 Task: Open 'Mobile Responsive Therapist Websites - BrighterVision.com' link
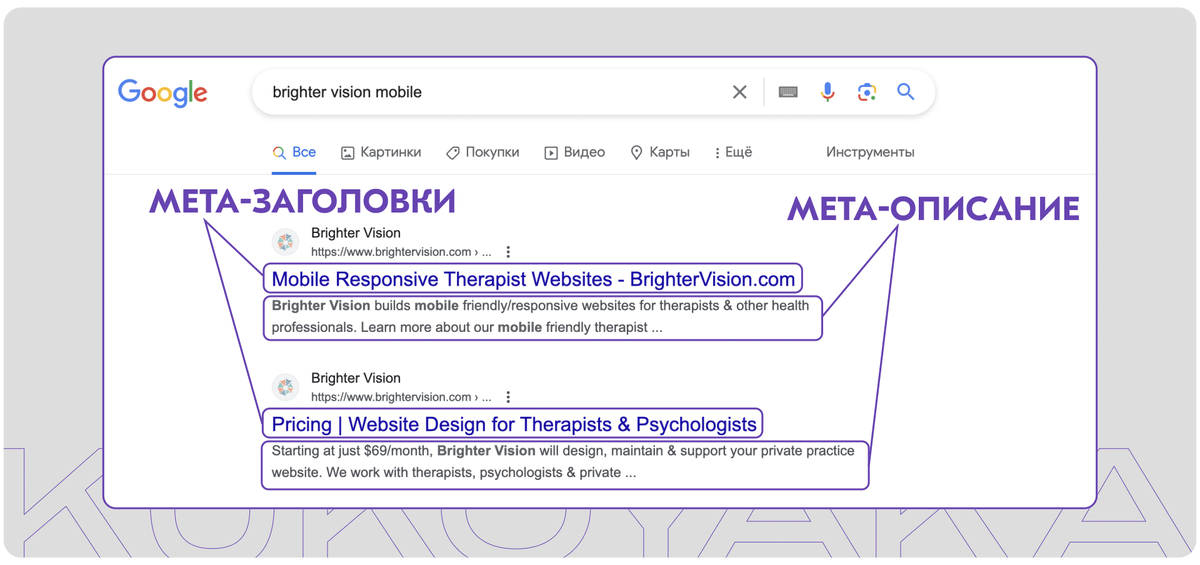pyautogui.click(x=534, y=279)
